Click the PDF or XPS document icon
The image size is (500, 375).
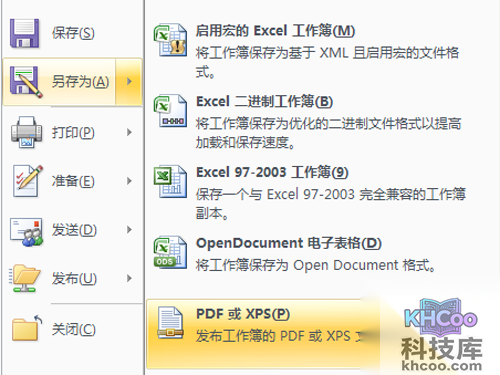[170, 323]
